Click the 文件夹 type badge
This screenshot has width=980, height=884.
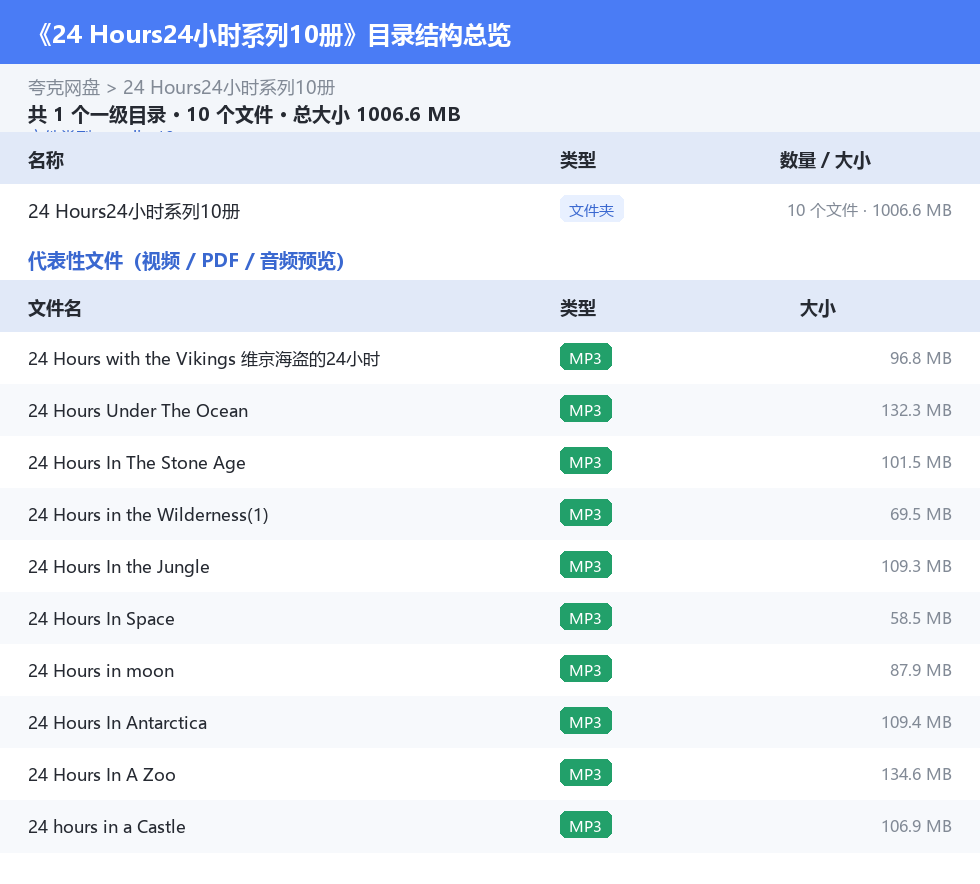tap(591, 210)
